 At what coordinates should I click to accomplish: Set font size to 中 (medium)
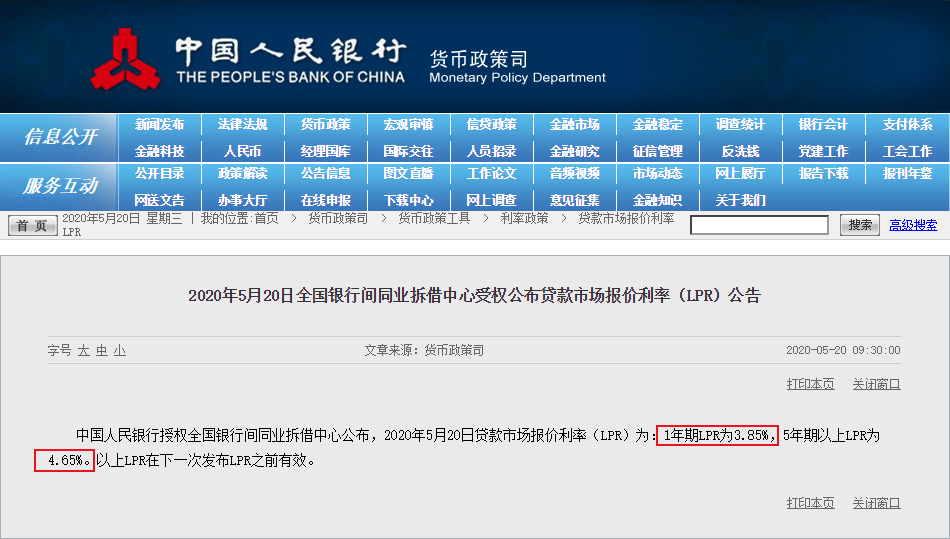coord(102,351)
